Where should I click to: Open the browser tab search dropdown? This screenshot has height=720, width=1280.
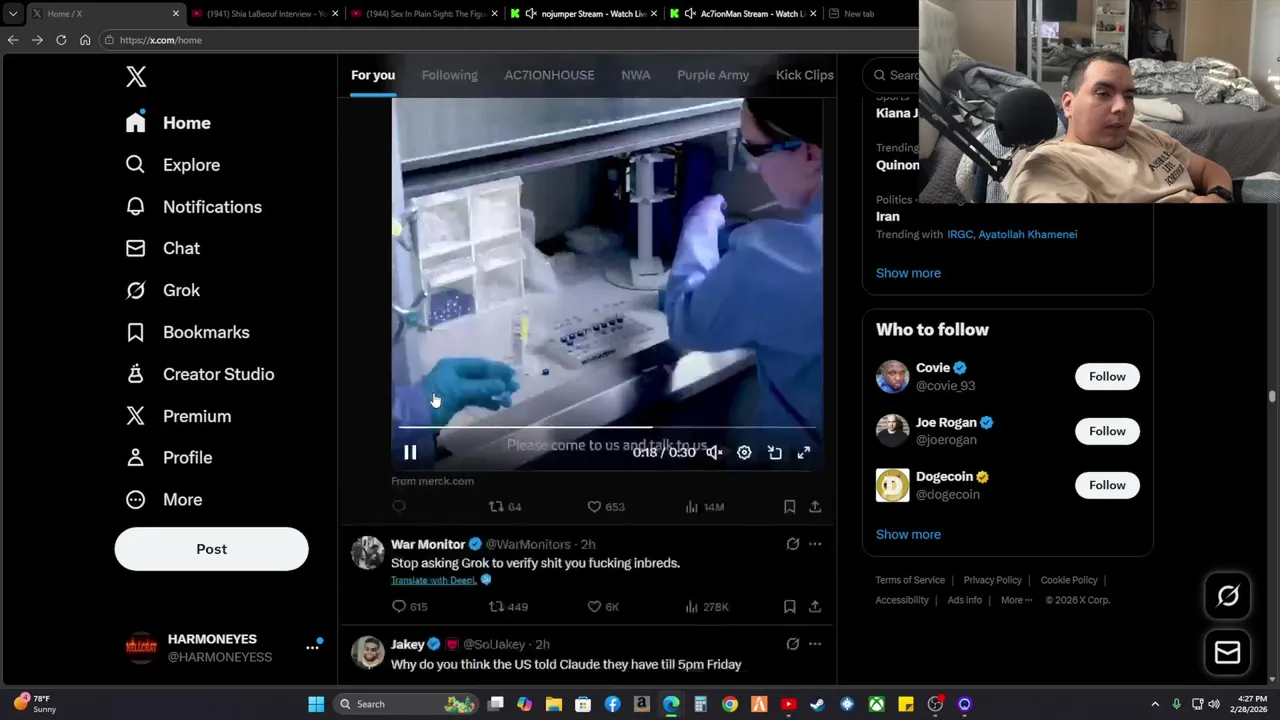(12, 14)
